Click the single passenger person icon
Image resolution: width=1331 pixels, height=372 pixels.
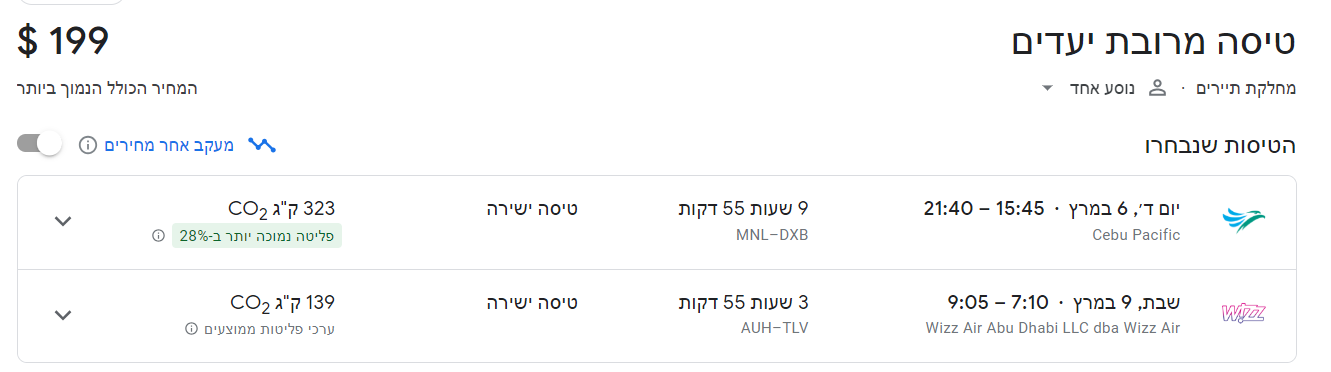click(x=1157, y=88)
